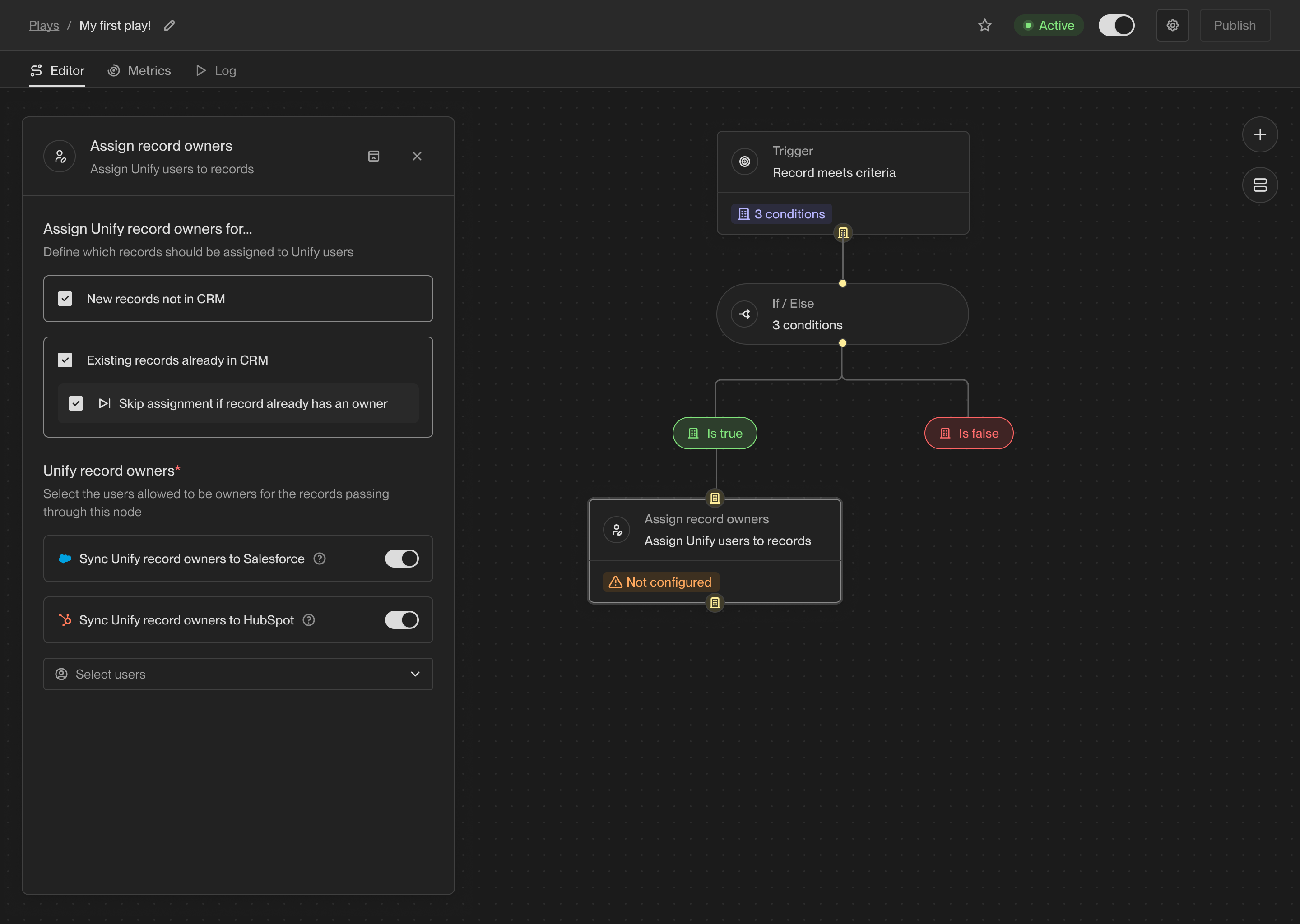
Task: Uncheck Existing records already in CRM
Action: tap(65, 360)
